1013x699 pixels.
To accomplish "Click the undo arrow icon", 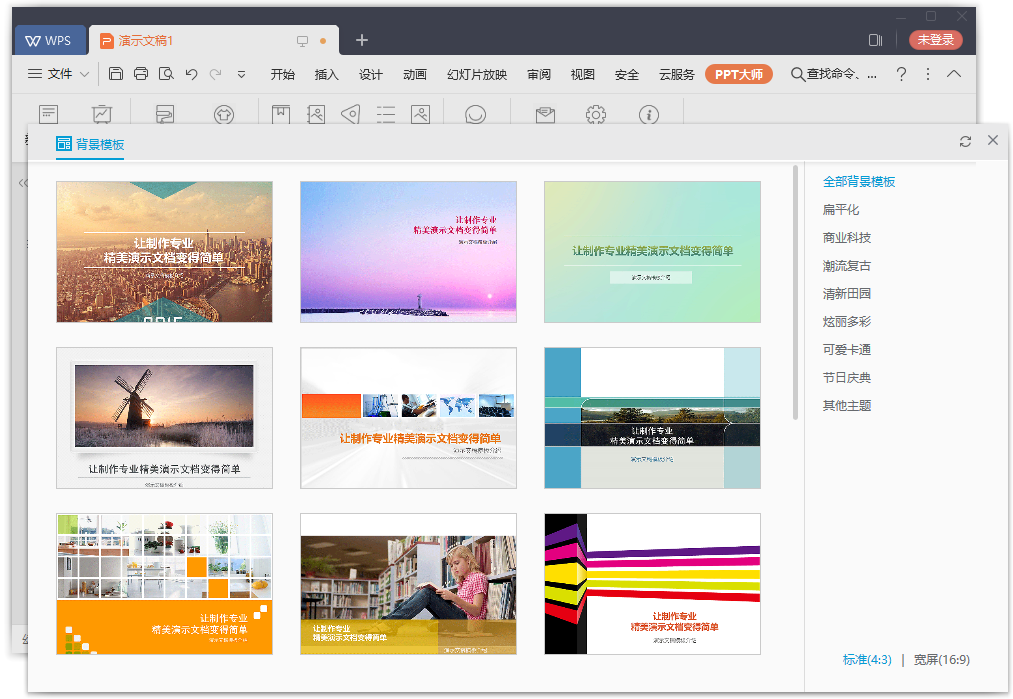I will point(191,74).
